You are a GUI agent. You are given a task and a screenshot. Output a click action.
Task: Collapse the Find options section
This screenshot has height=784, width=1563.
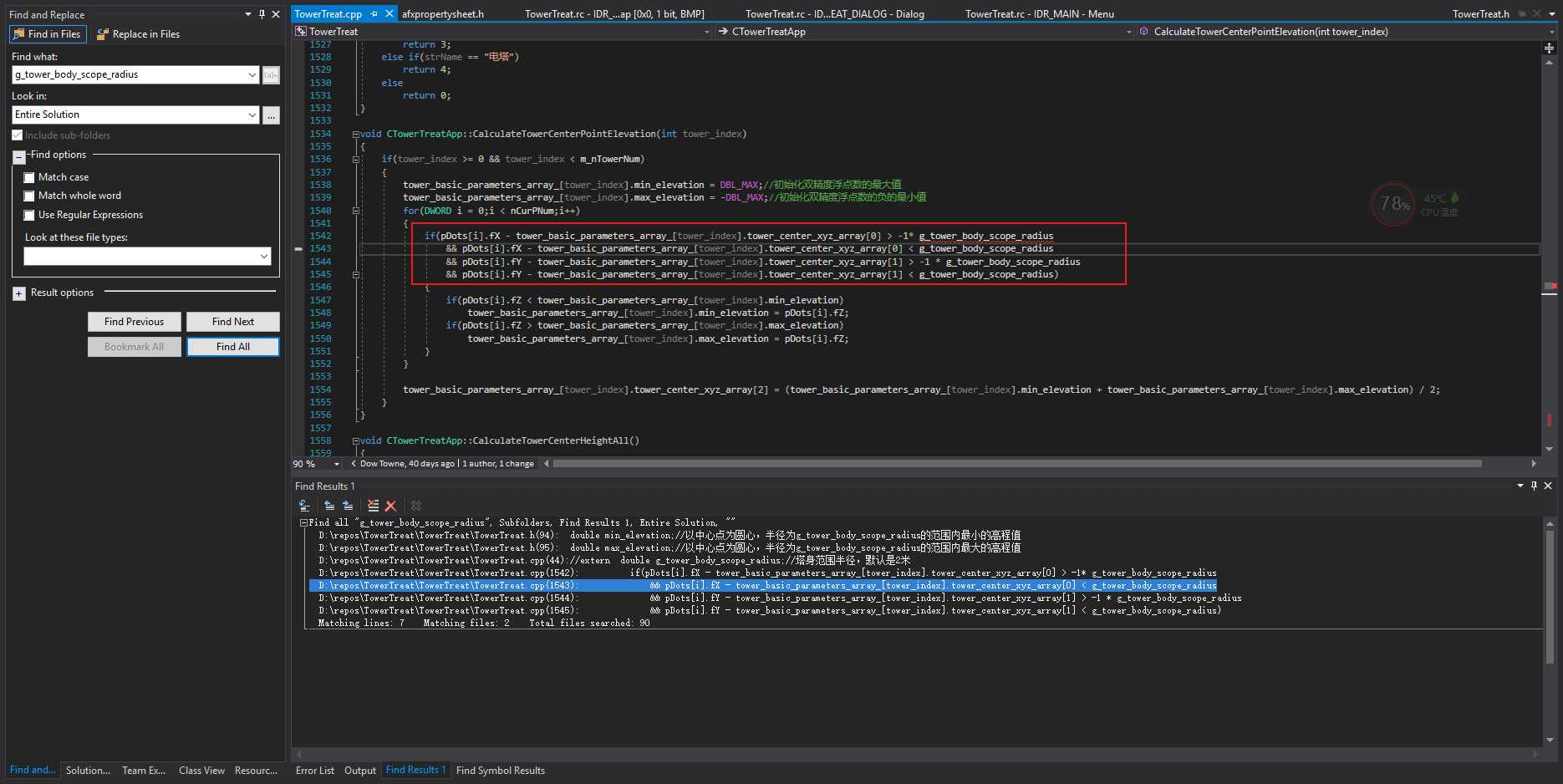(x=19, y=156)
